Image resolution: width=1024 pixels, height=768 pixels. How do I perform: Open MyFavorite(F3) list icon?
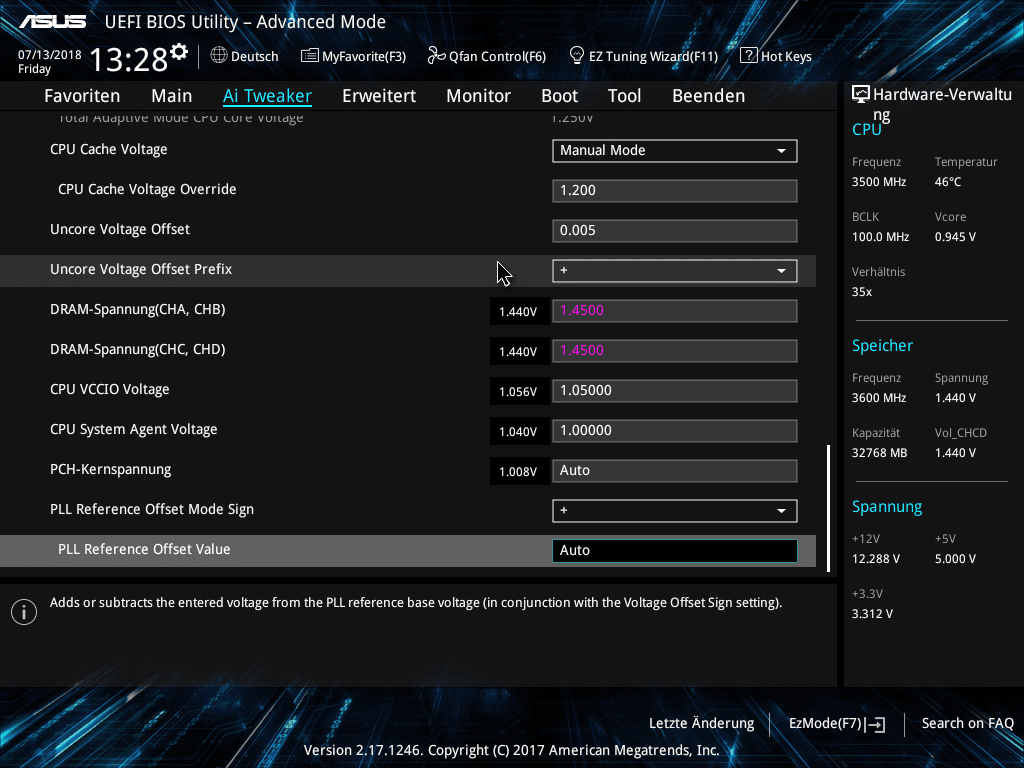point(310,56)
